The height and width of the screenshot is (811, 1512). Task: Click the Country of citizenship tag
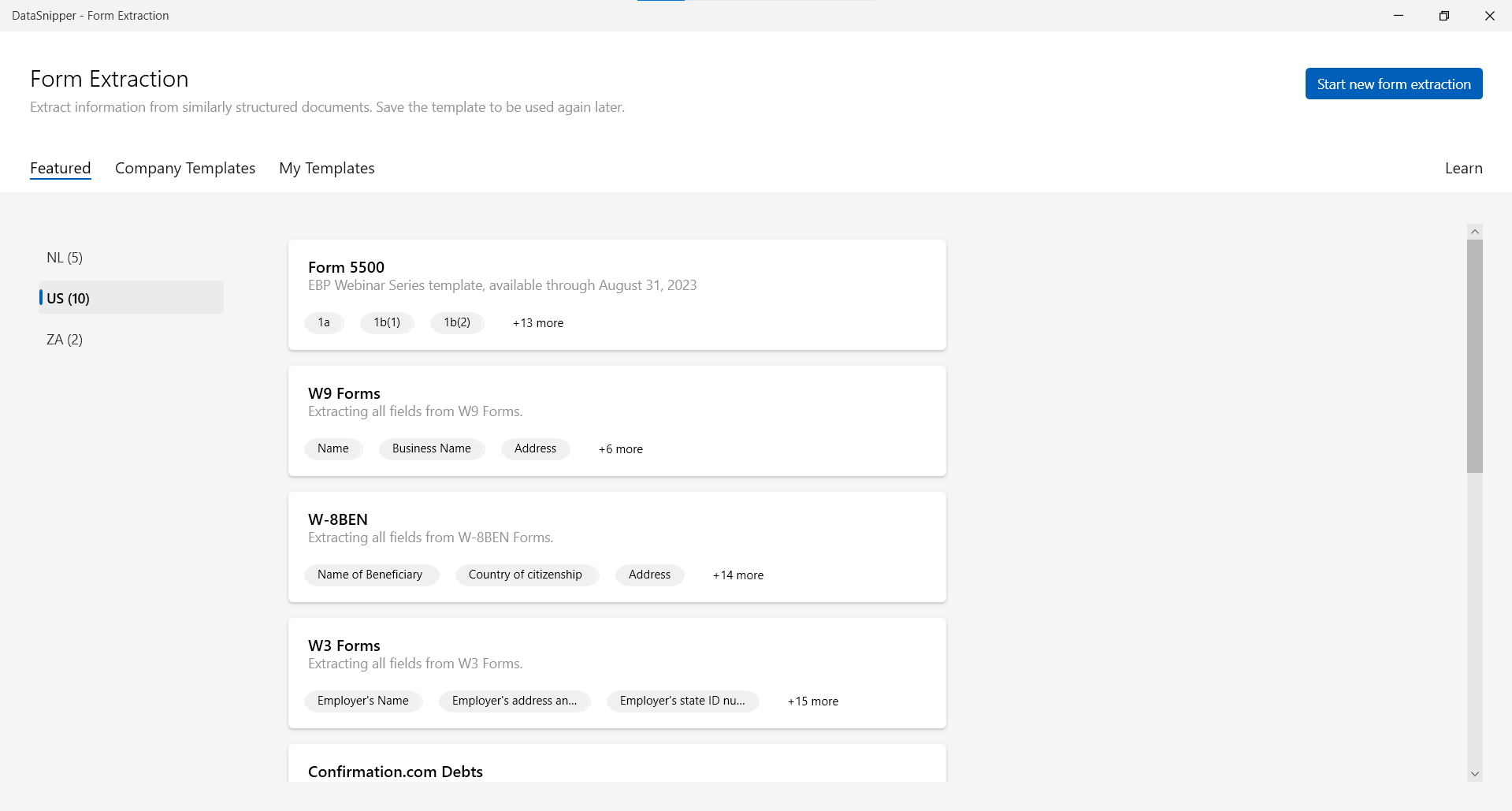click(x=525, y=575)
